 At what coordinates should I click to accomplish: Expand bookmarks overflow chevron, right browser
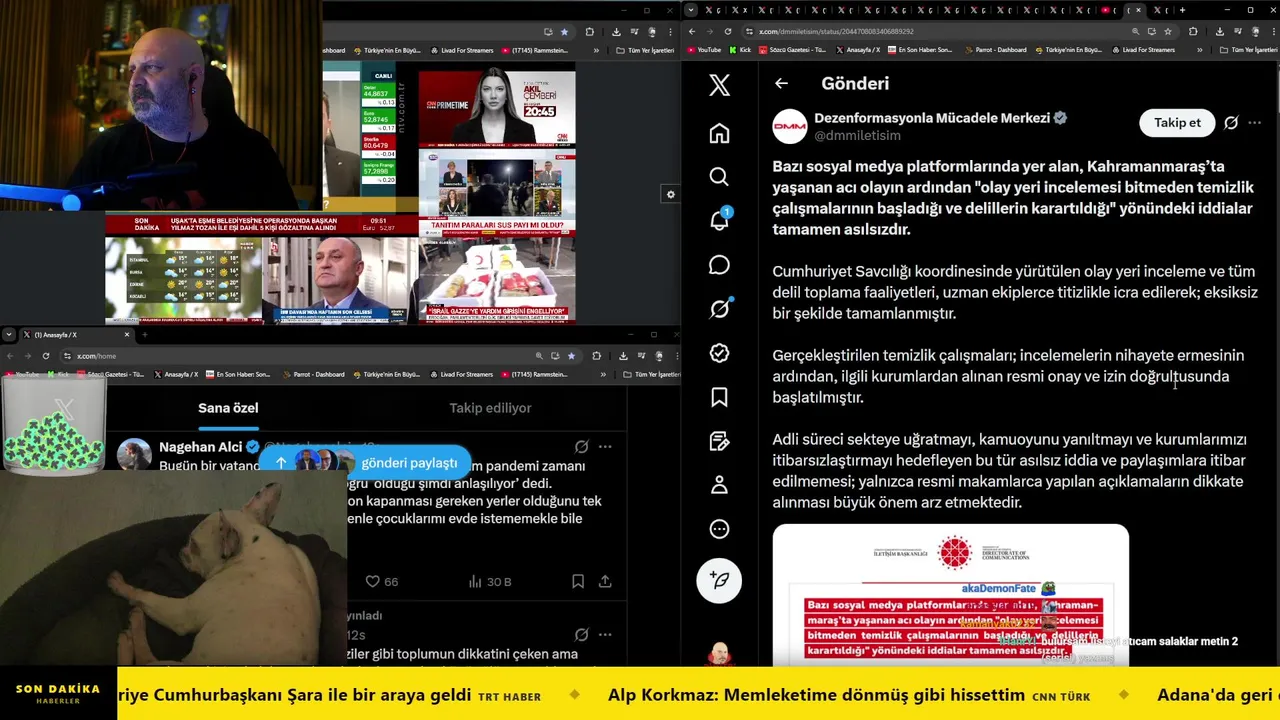point(1199,50)
